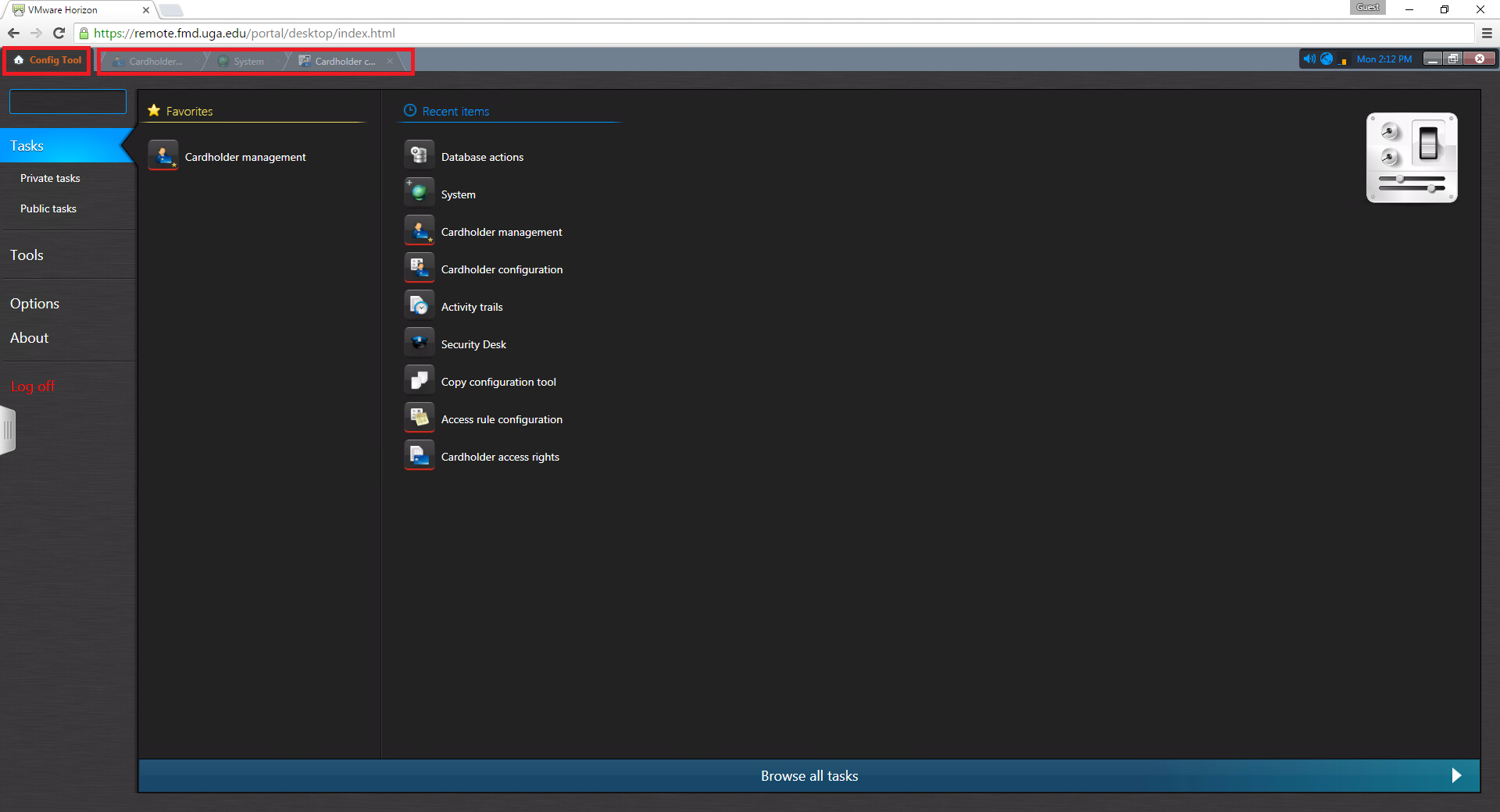Click the search field above Tasks

tap(68, 101)
